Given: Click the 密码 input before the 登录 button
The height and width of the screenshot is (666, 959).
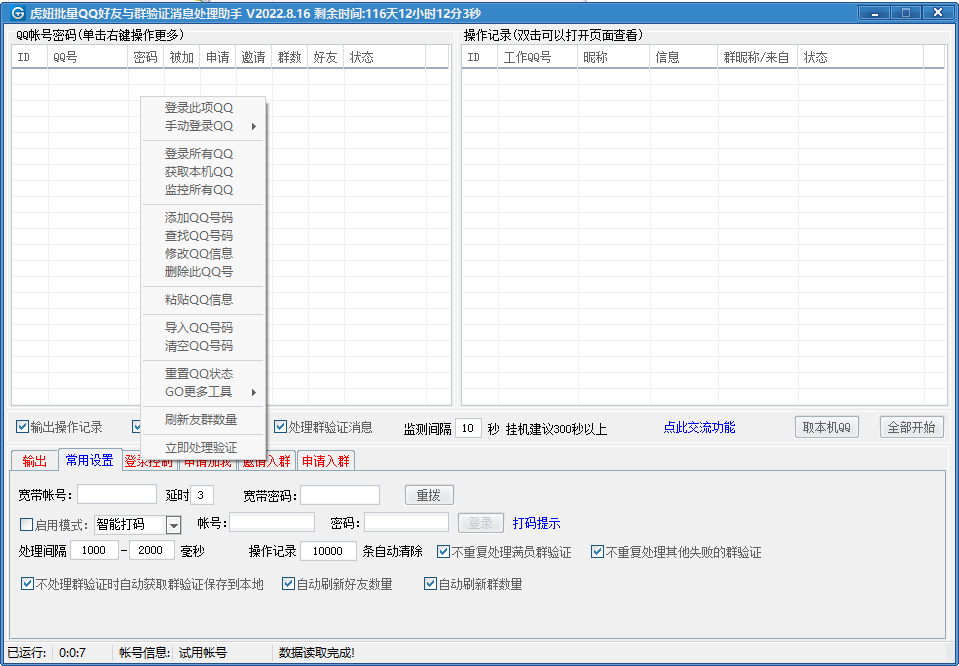Looking at the screenshot, I should (x=407, y=522).
